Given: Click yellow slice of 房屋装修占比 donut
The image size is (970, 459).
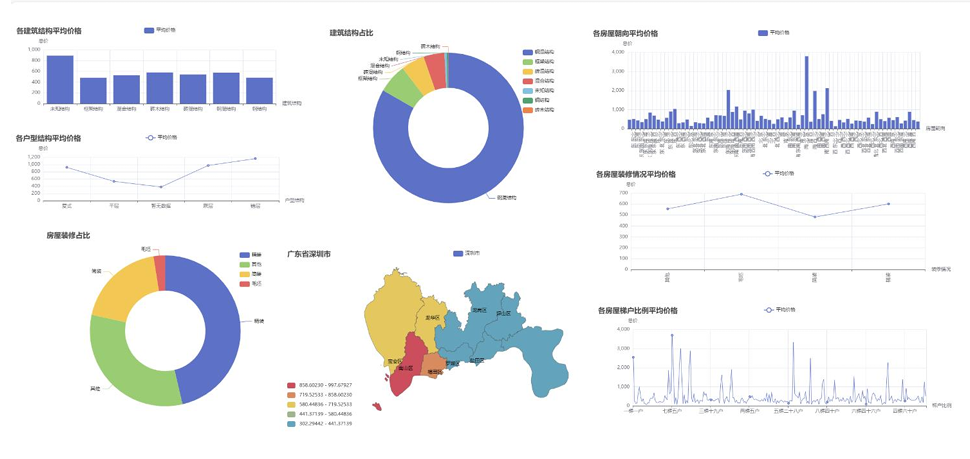Looking at the screenshot, I should (121, 288).
